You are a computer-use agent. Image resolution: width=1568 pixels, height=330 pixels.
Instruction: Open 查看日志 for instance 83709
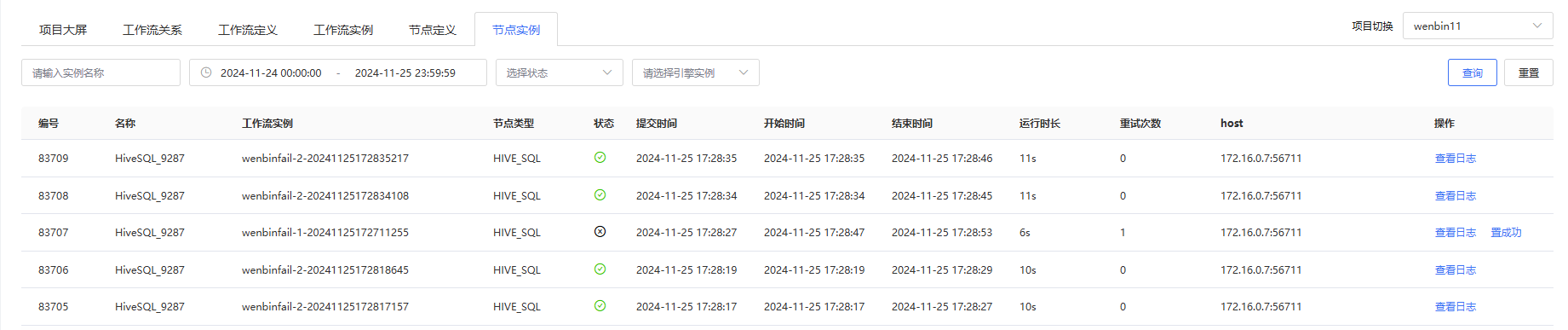(x=1456, y=159)
